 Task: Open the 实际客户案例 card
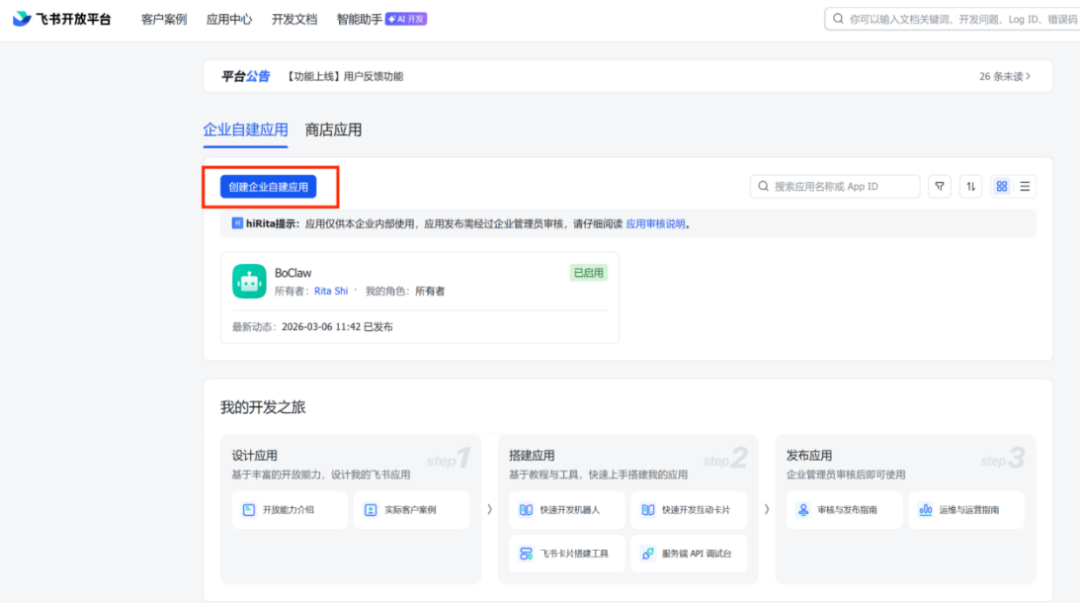coord(411,510)
